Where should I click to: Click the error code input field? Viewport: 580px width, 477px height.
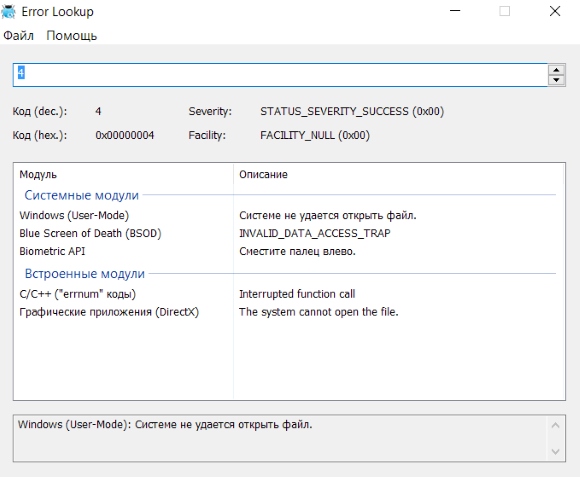point(280,75)
